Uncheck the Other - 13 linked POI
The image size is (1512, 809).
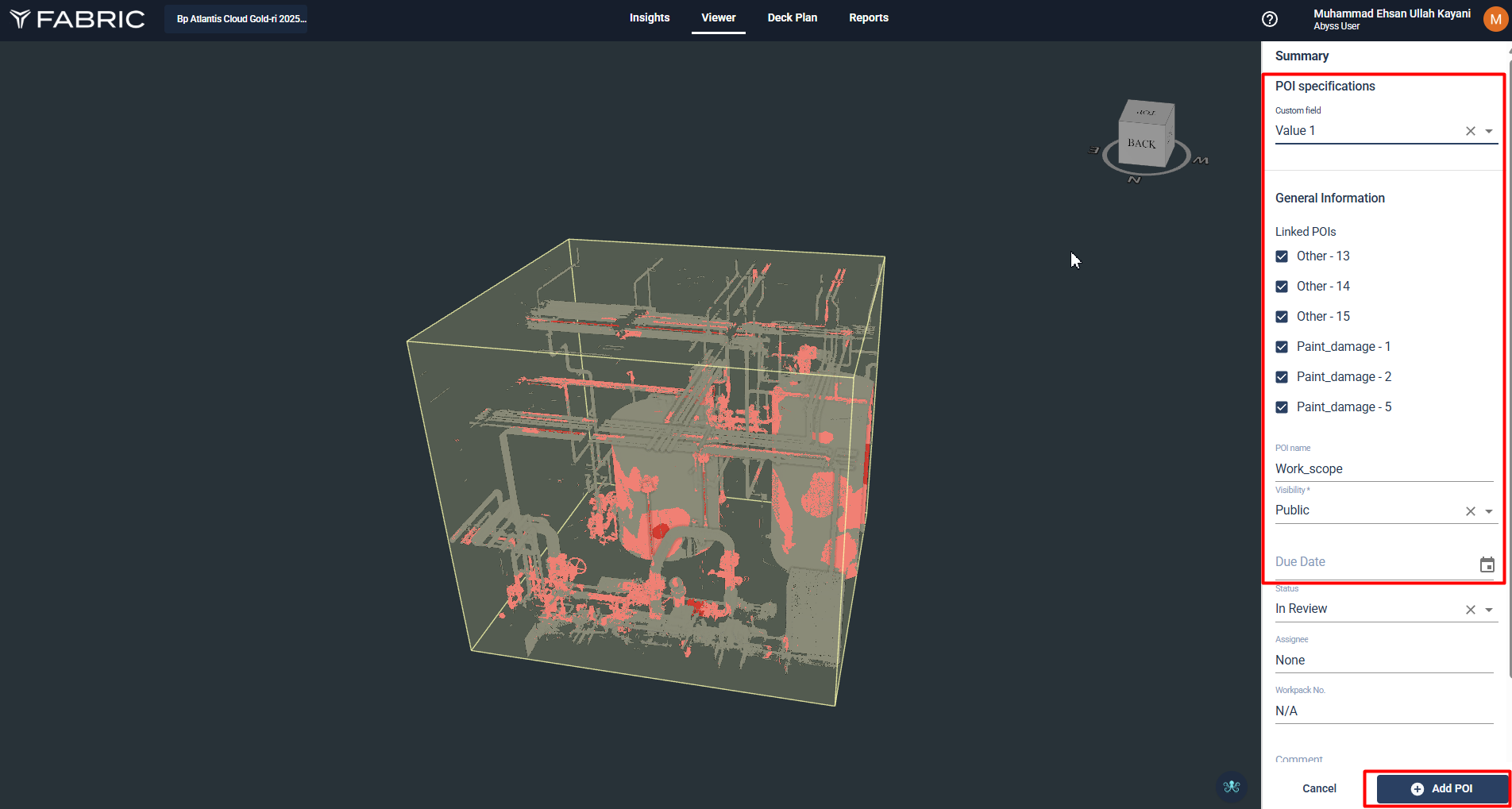[1282, 256]
